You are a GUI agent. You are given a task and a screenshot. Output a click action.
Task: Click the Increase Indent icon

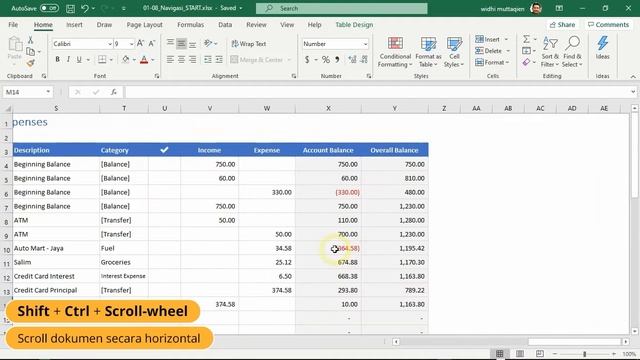219,60
